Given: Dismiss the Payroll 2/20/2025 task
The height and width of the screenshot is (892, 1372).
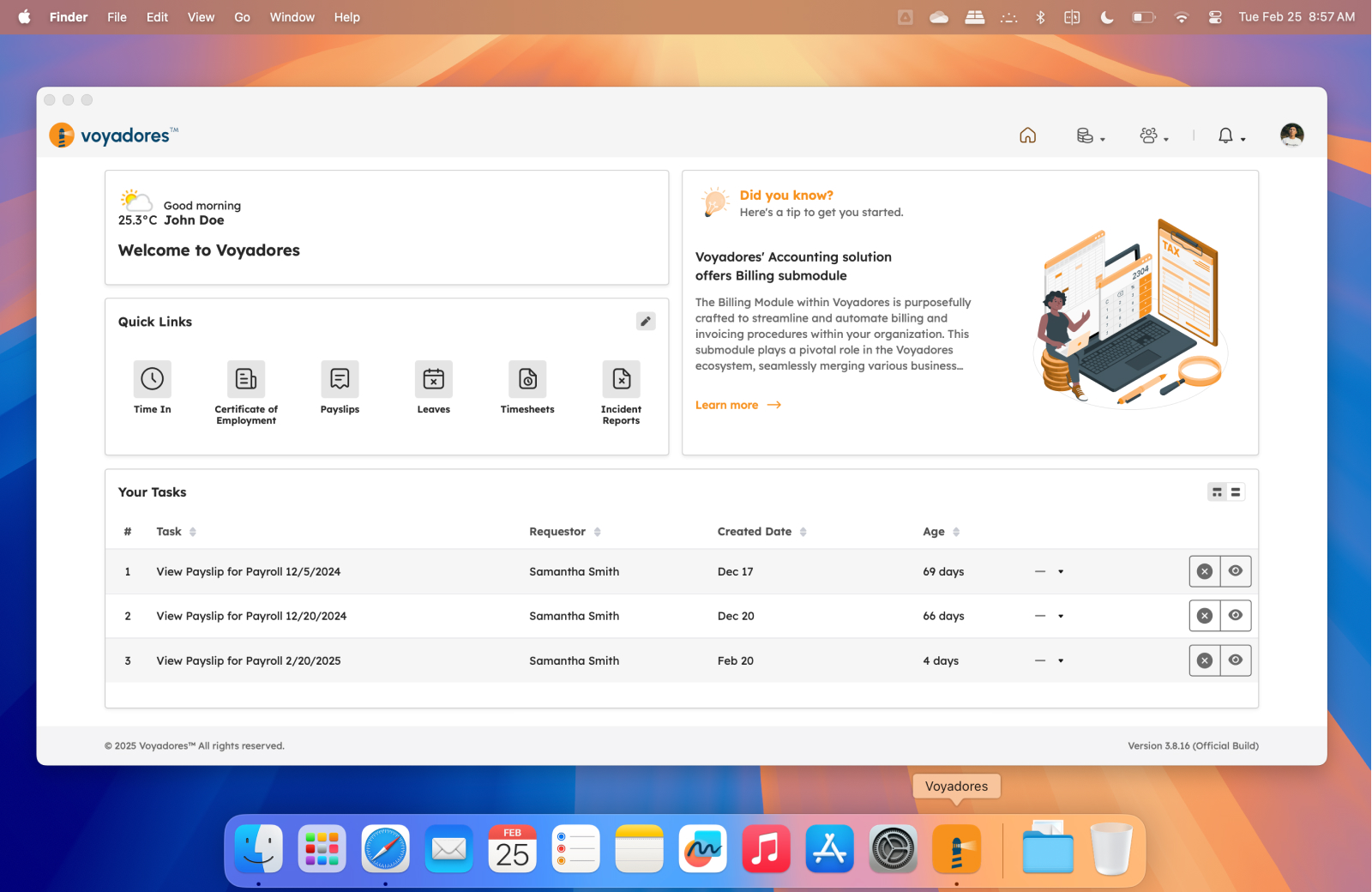Looking at the screenshot, I should pos(1205,660).
